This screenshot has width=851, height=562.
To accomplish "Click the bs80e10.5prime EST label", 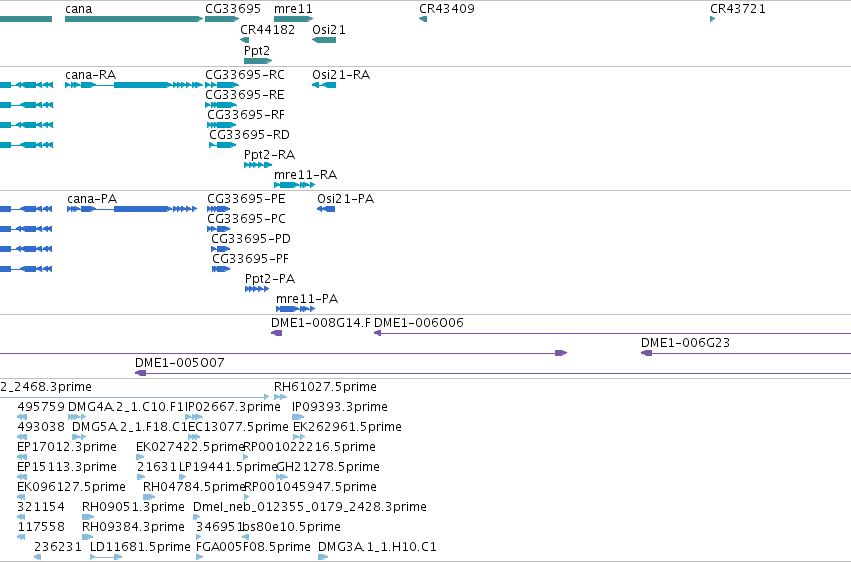I will [x=292, y=527].
